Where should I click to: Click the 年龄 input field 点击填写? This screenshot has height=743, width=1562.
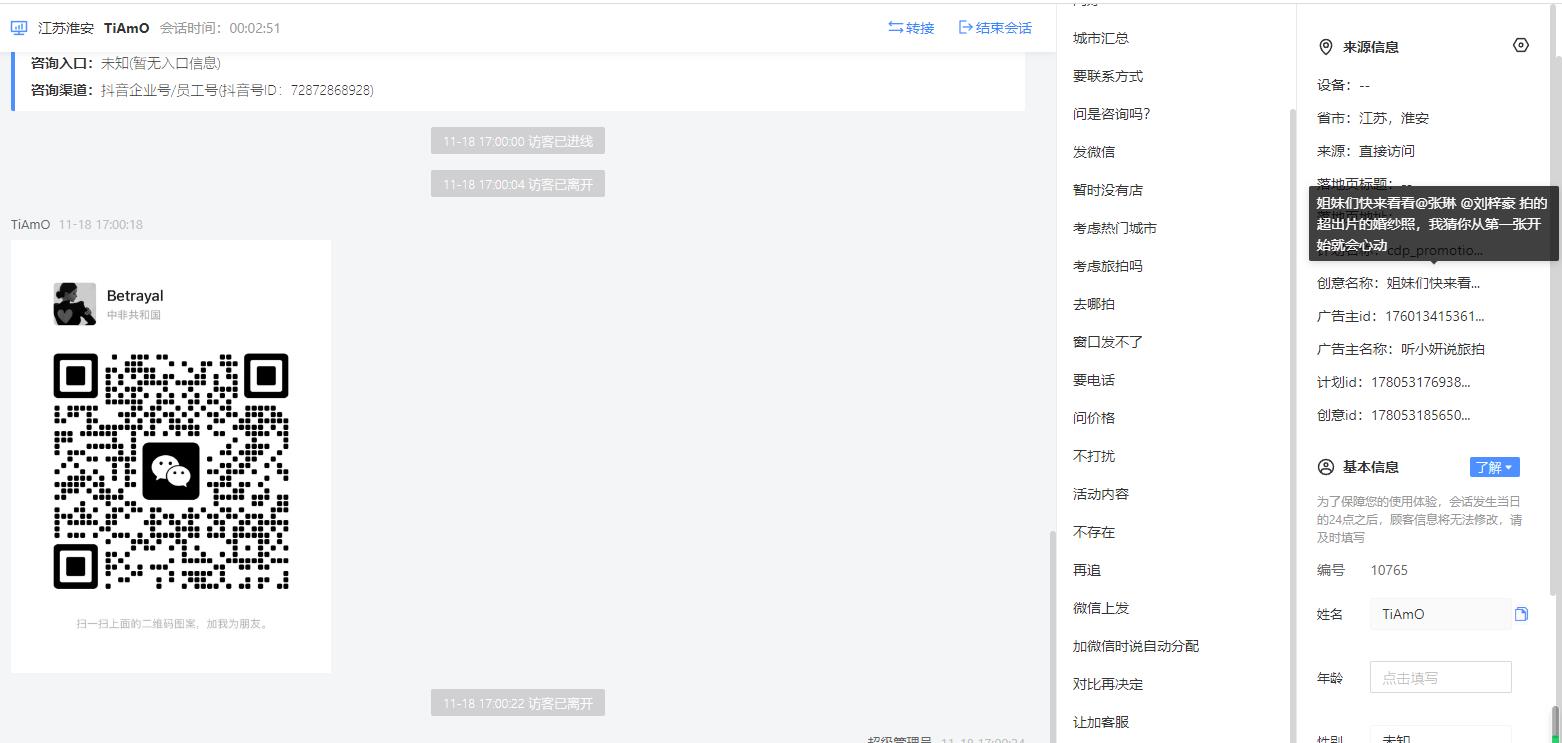[x=1440, y=677]
